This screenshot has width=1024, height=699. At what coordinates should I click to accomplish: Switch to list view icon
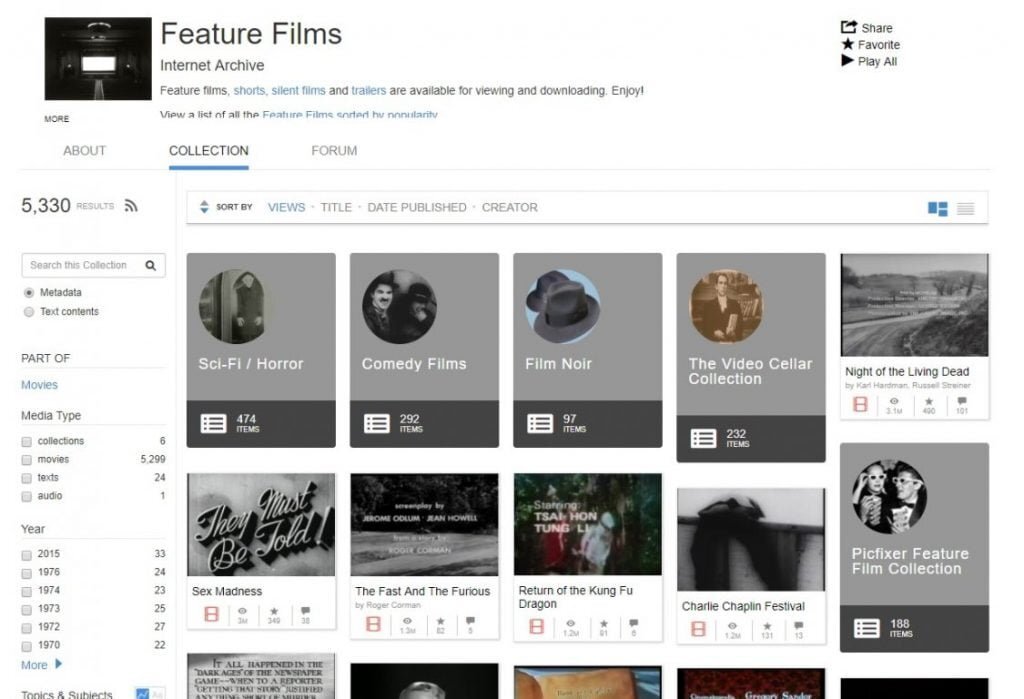point(966,208)
